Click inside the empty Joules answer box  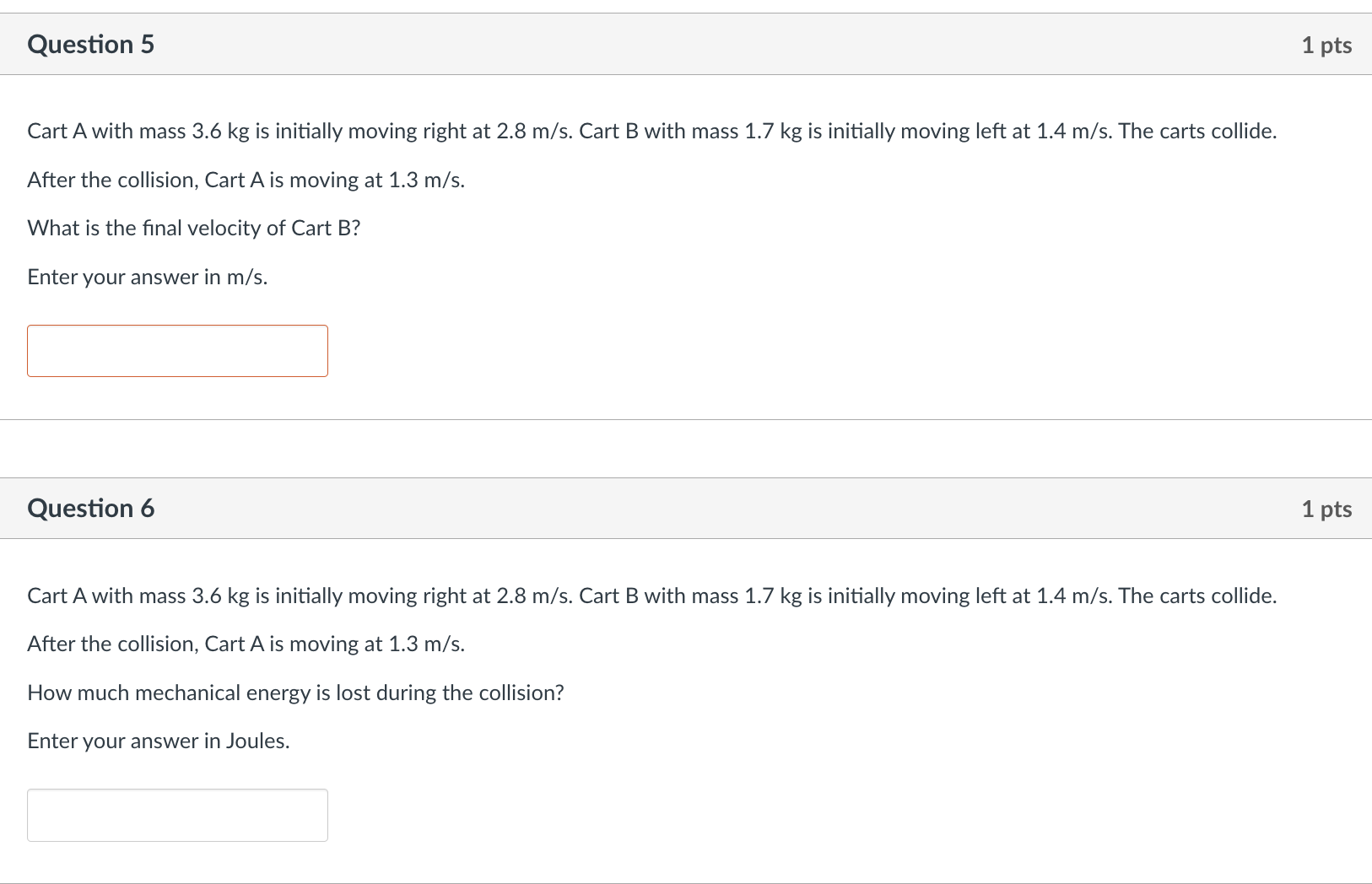[177, 814]
